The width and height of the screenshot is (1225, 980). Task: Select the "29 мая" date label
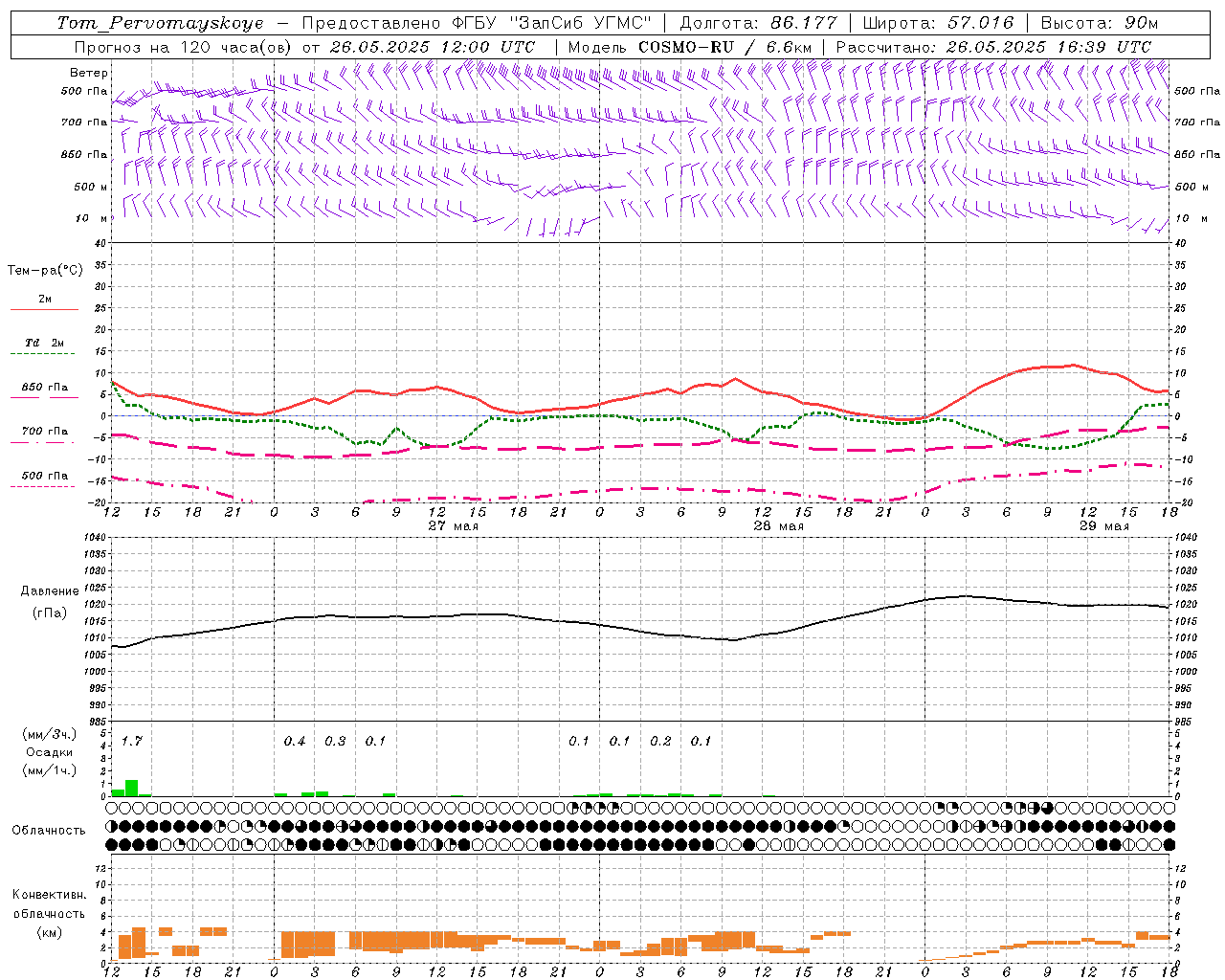pos(1104,526)
